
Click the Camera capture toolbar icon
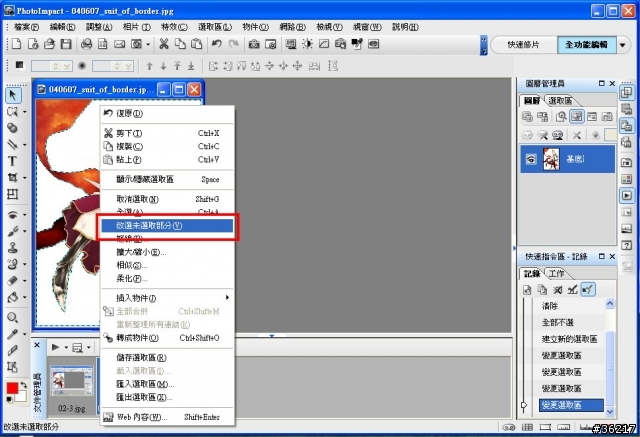254,44
